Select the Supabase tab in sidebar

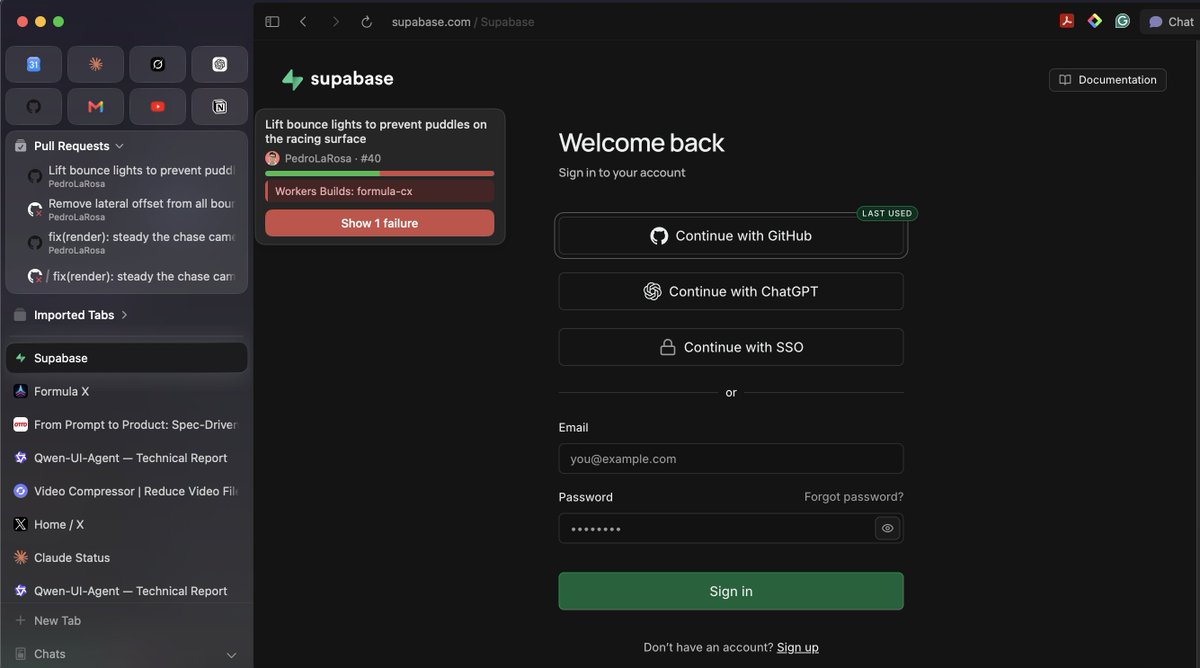[126, 358]
